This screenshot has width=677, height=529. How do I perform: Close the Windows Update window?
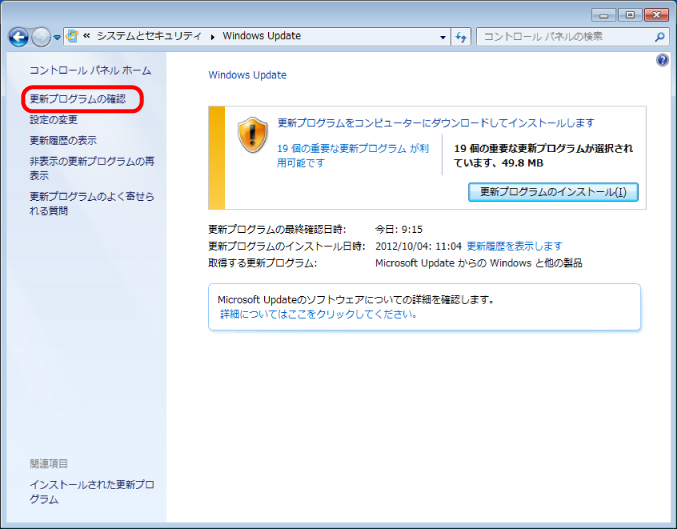656,15
